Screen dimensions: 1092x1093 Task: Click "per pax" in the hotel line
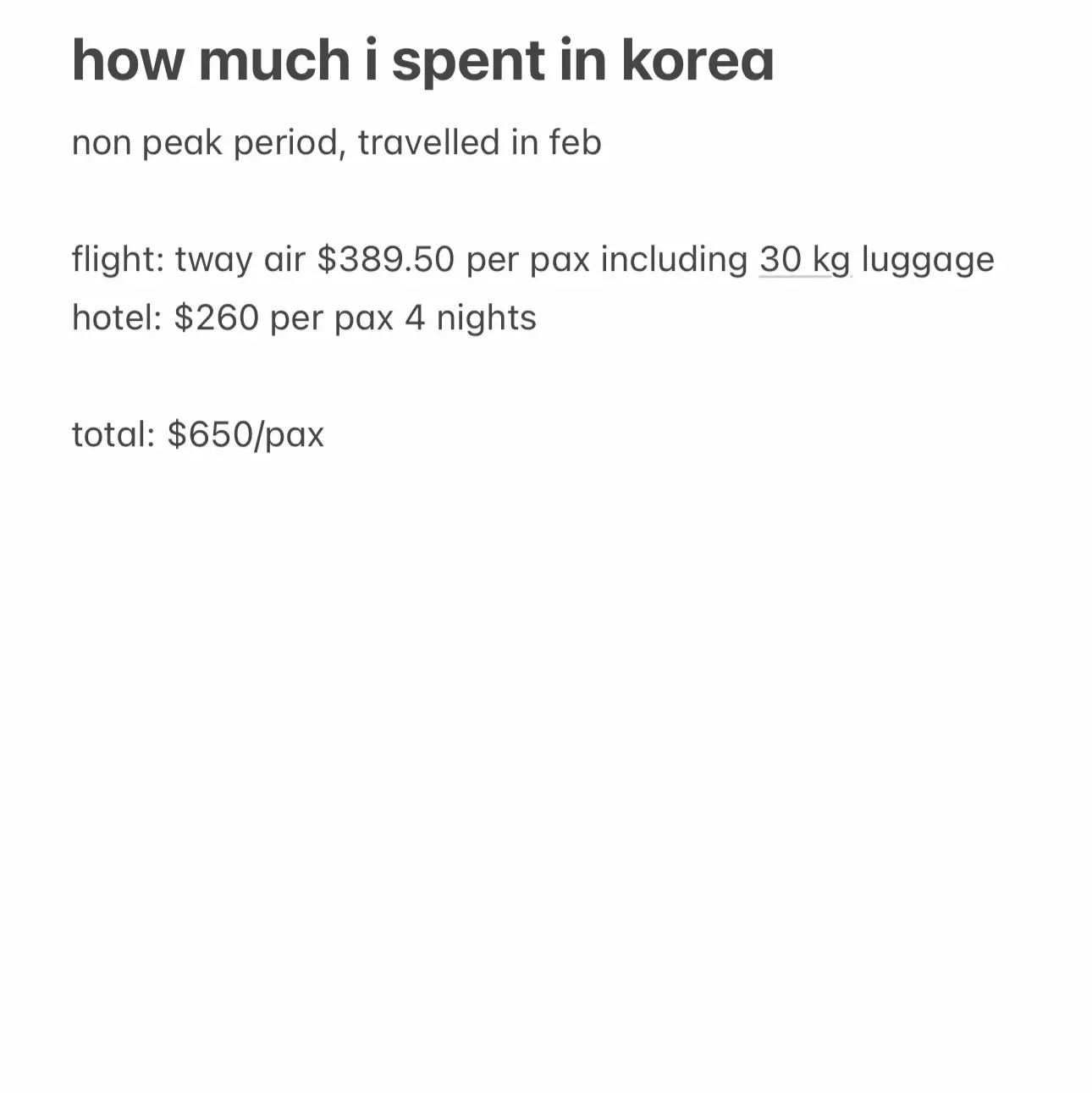click(332, 319)
